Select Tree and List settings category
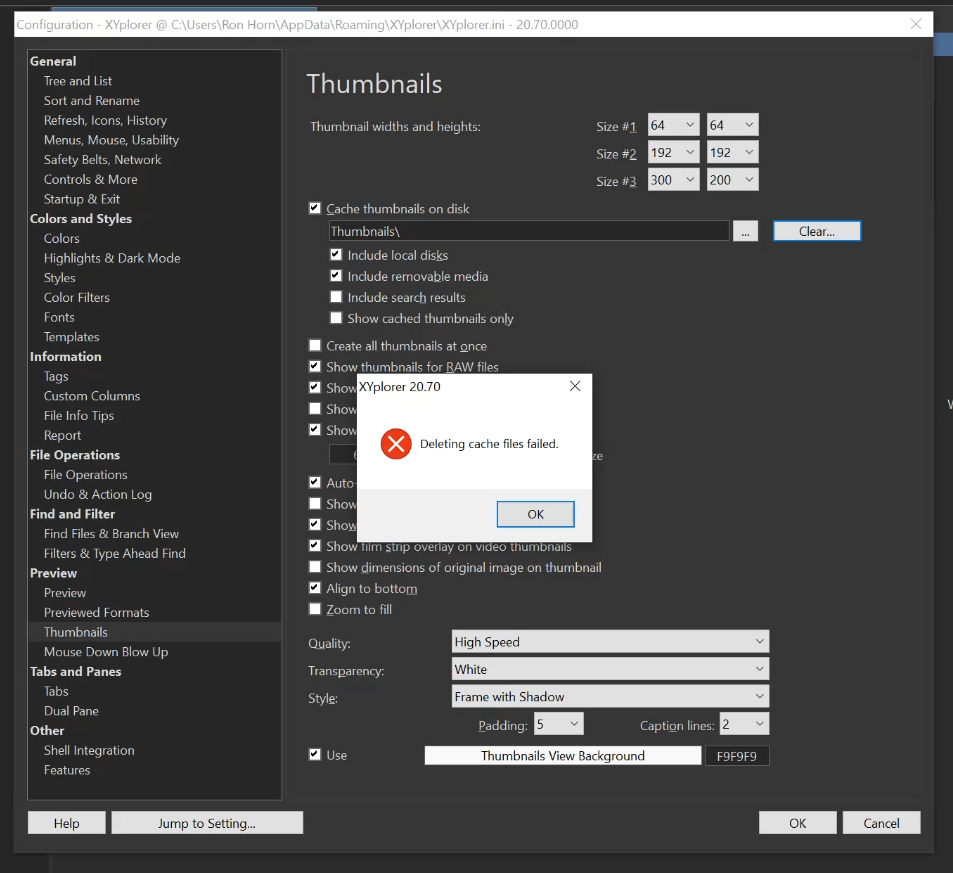This screenshot has width=953, height=873. (78, 81)
